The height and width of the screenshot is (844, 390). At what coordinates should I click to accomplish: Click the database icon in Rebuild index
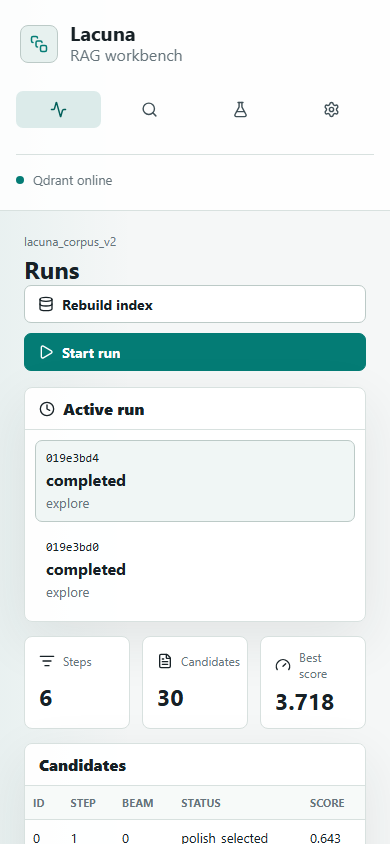pyautogui.click(x=46, y=305)
